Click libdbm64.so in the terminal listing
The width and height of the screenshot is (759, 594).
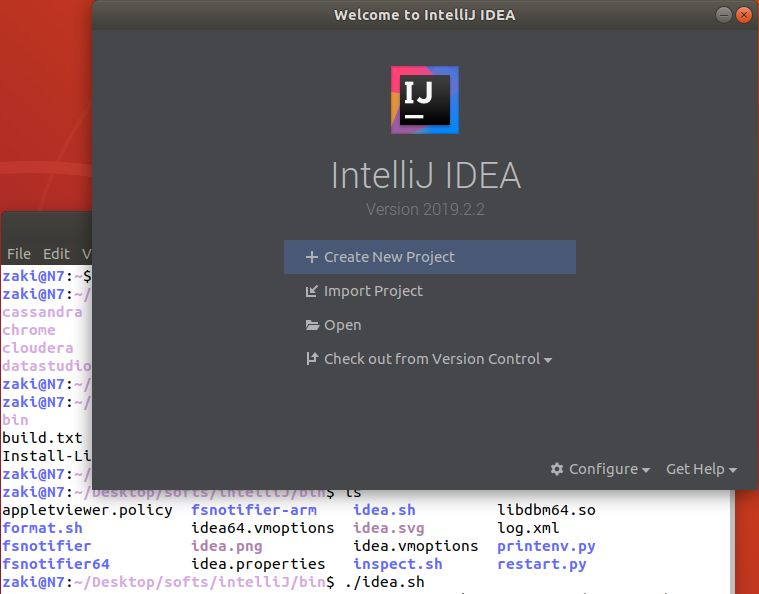tap(546, 510)
